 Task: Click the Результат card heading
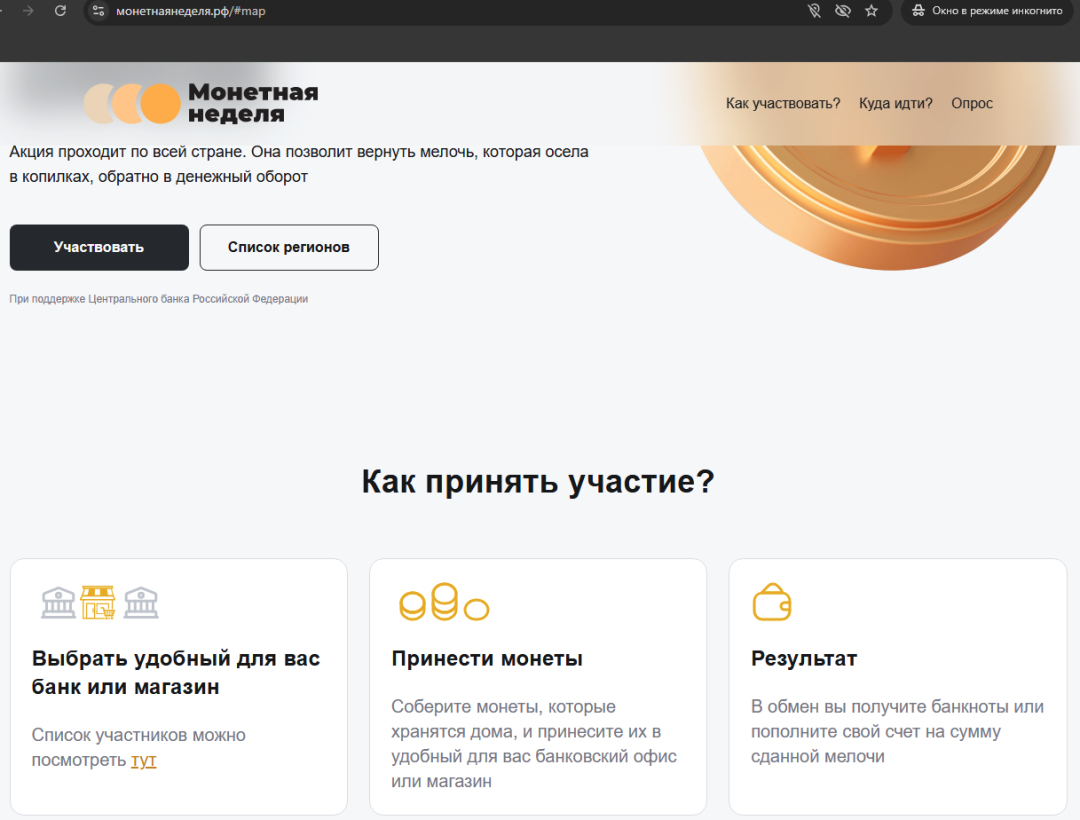click(x=804, y=659)
